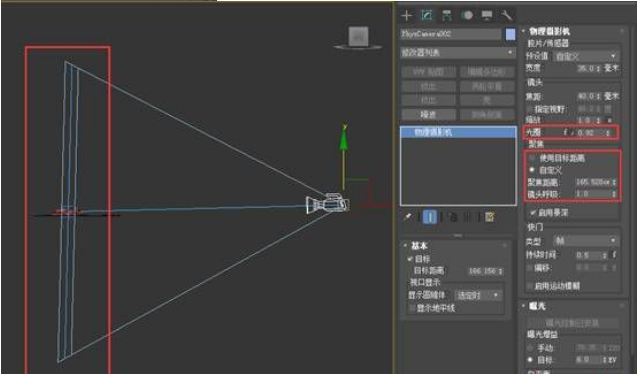Open the Display panel tab

click(x=487, y=15)
